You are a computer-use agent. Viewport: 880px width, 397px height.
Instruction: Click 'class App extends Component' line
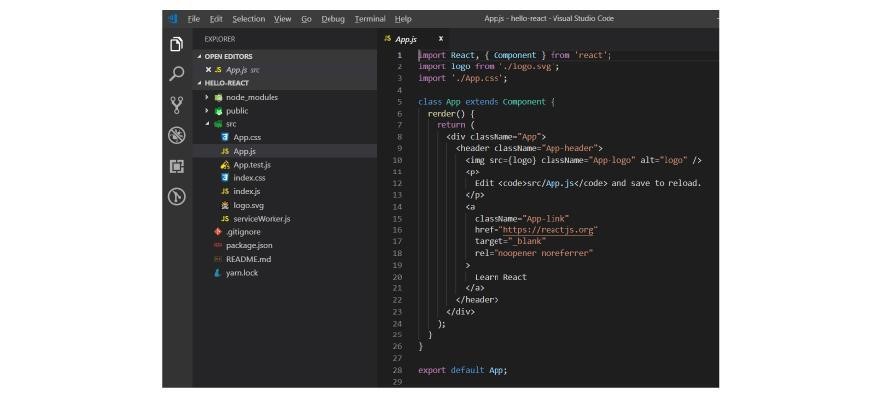click(x=487, y=102)
